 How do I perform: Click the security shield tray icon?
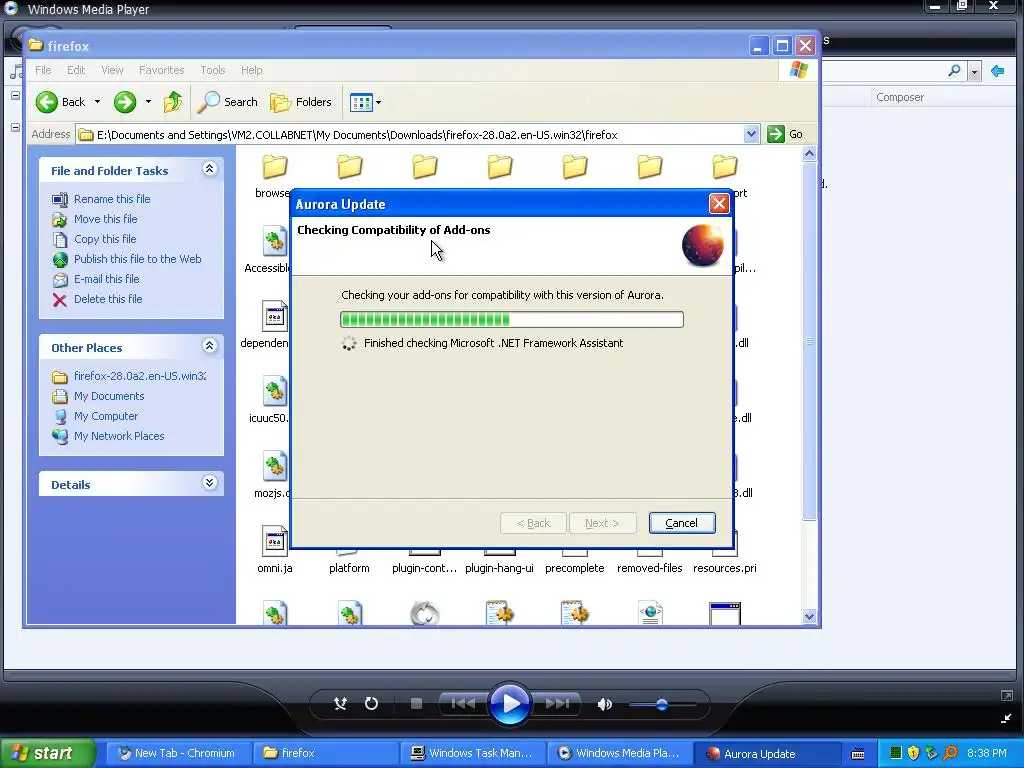914,753
